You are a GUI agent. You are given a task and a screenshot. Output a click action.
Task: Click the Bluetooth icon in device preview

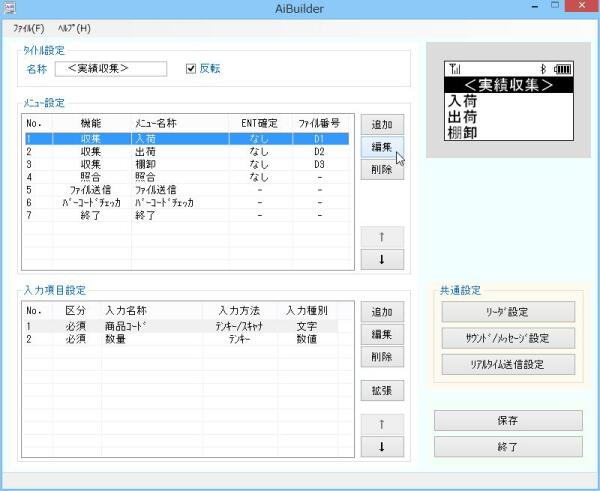(x=543, y=69)
